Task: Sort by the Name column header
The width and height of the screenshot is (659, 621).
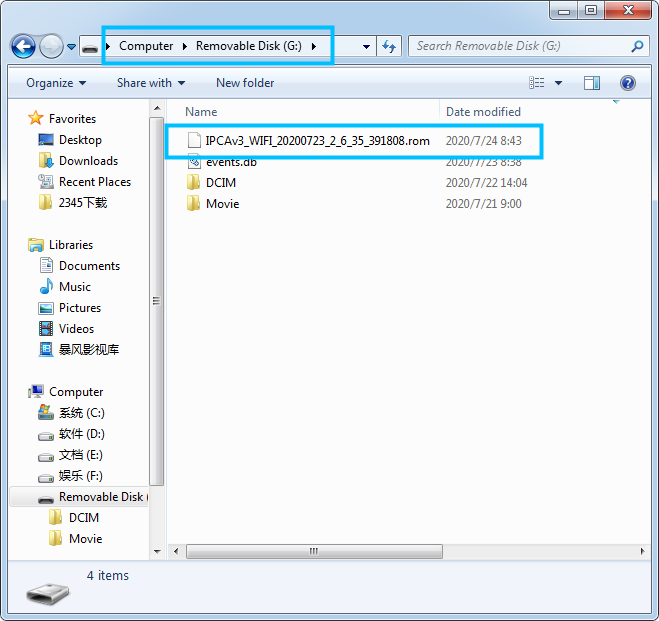Action: coord(201,112)
